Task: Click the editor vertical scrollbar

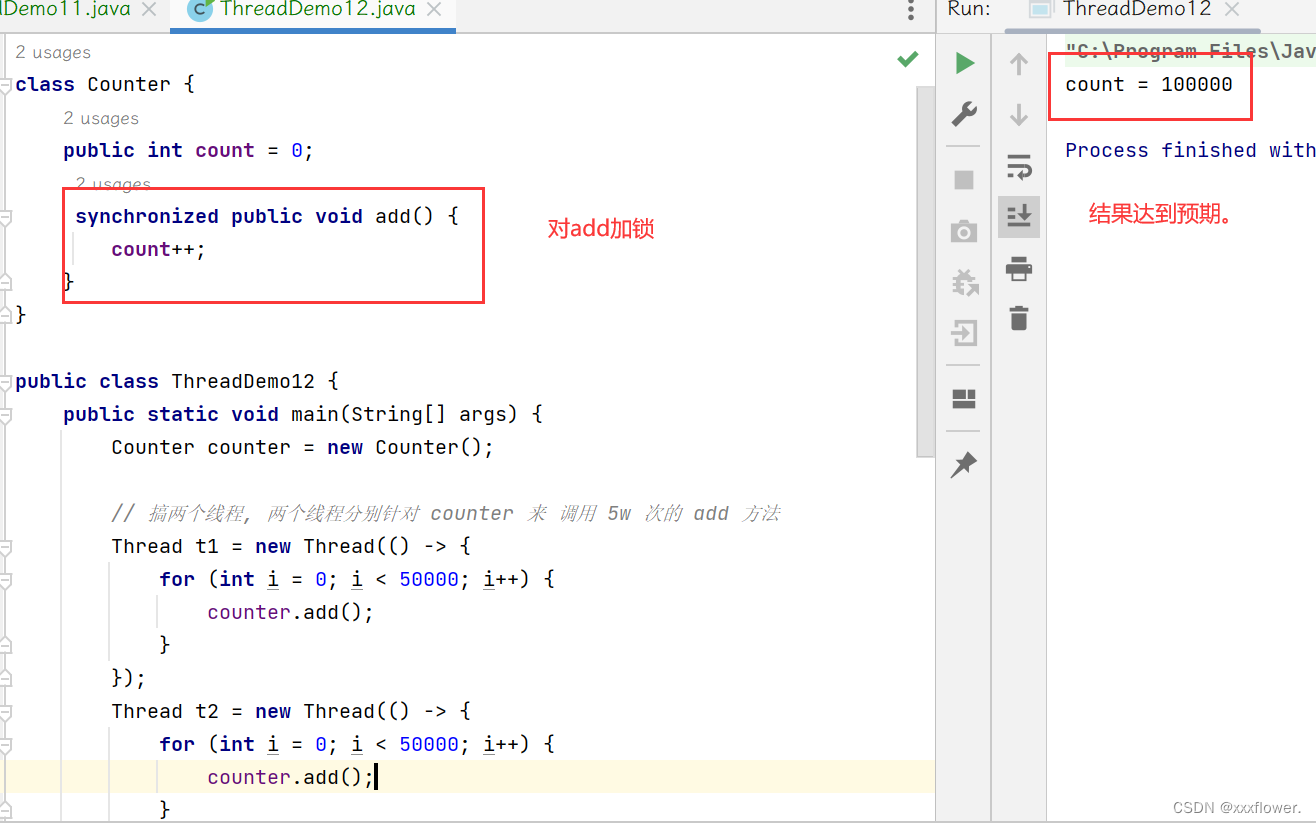Action: pos(925,270)
